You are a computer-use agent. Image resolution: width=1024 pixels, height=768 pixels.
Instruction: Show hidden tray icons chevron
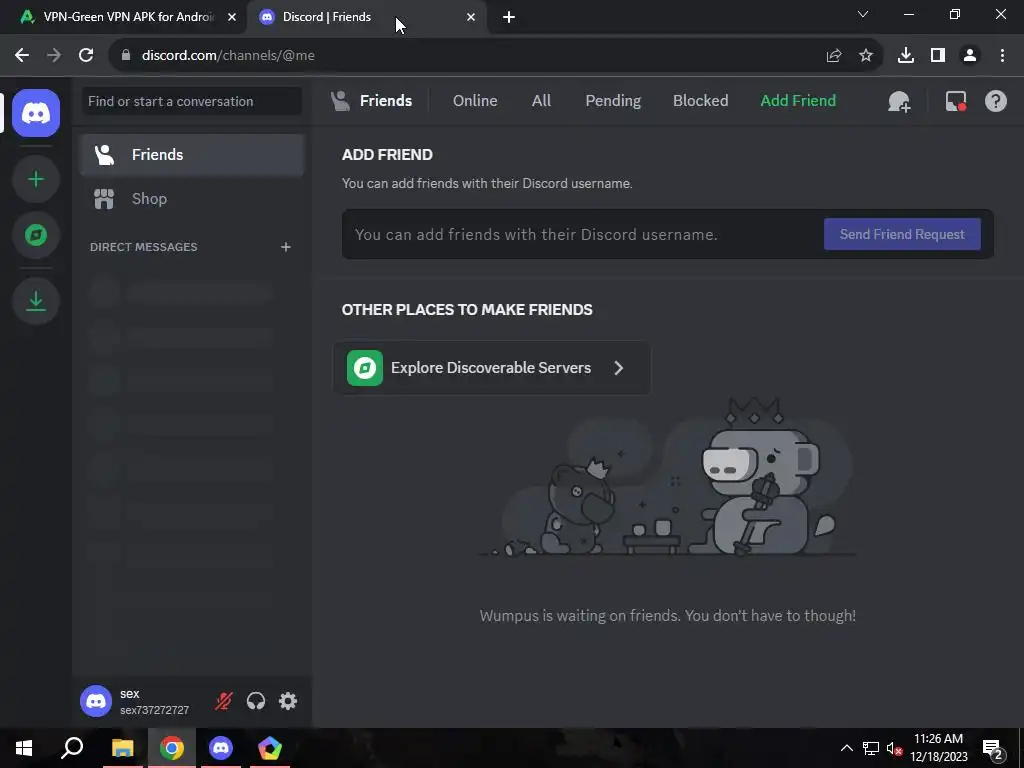click(846, 748)
